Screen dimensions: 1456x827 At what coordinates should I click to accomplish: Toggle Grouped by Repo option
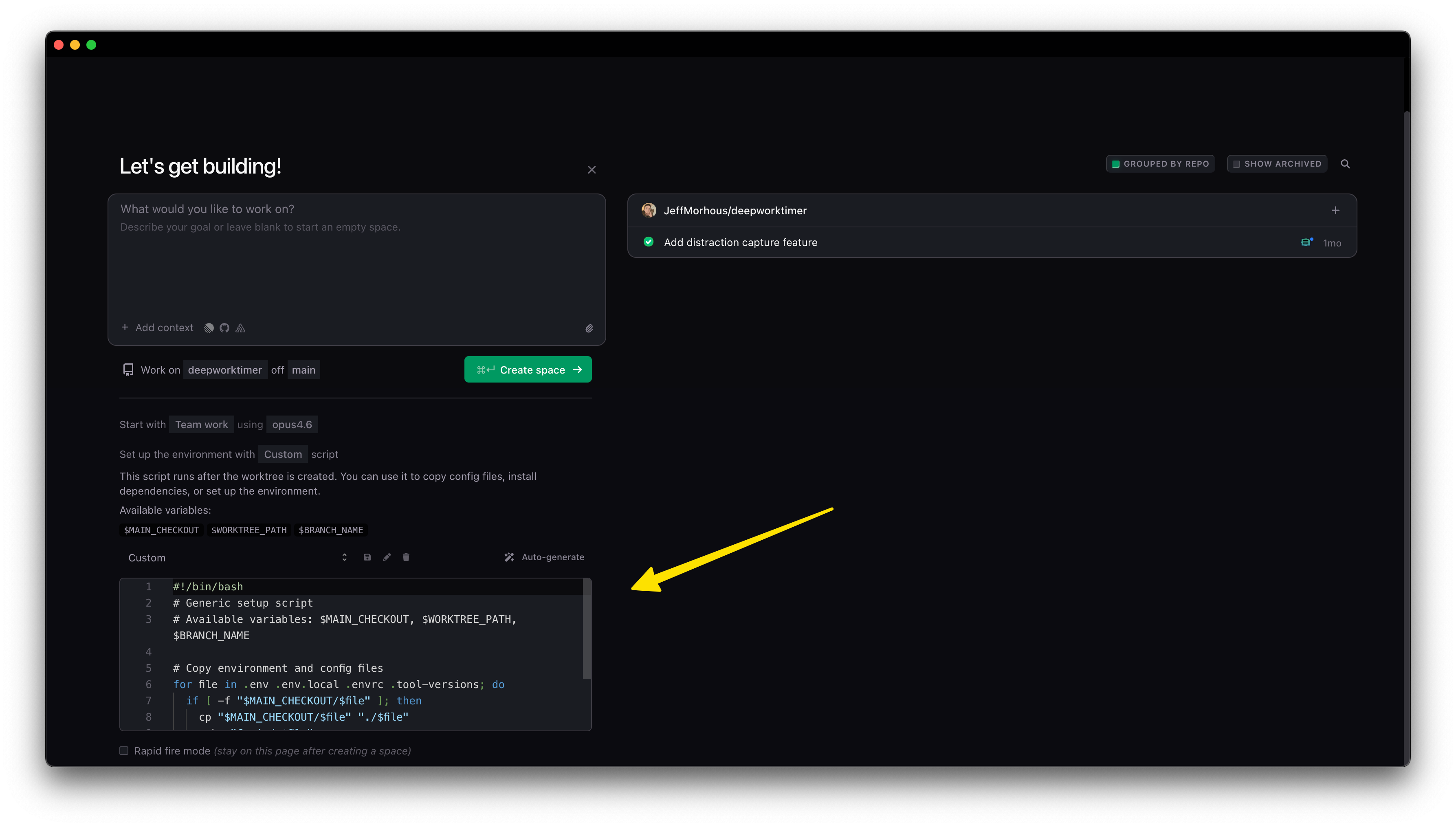pyautogui.click(x=1159, y=164)
